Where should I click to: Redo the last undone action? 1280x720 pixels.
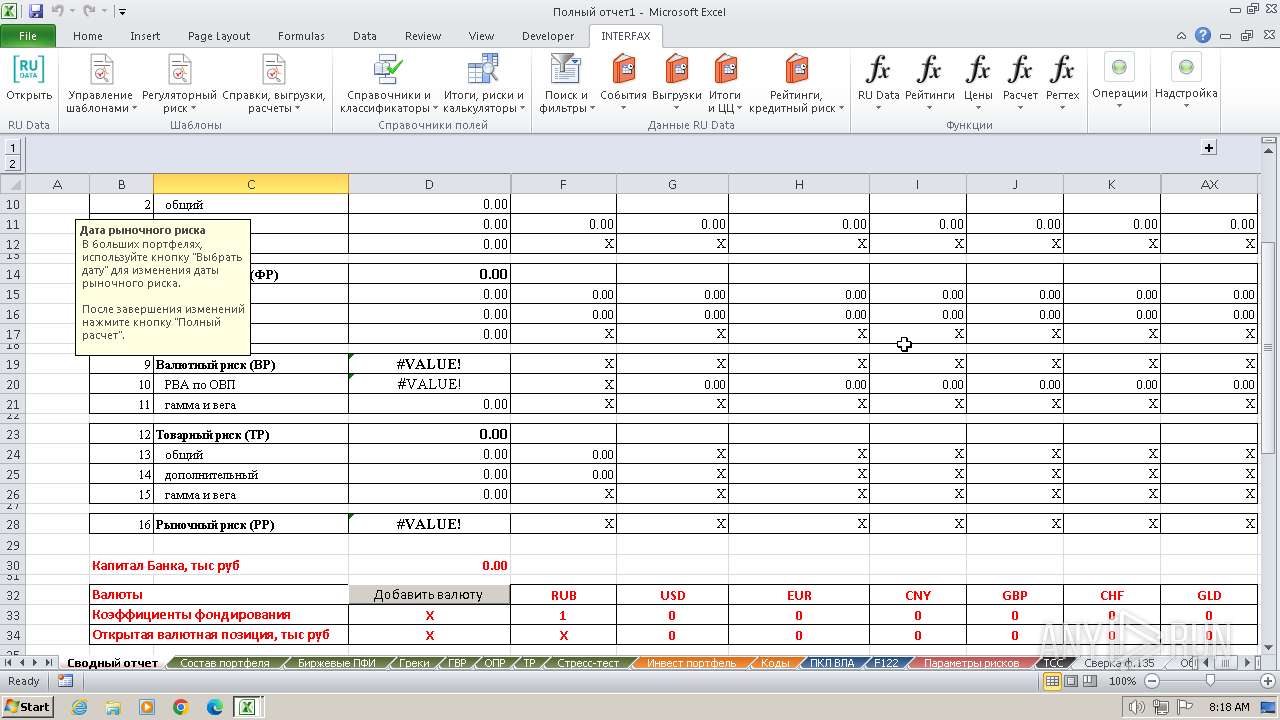[x=89, y=12]
